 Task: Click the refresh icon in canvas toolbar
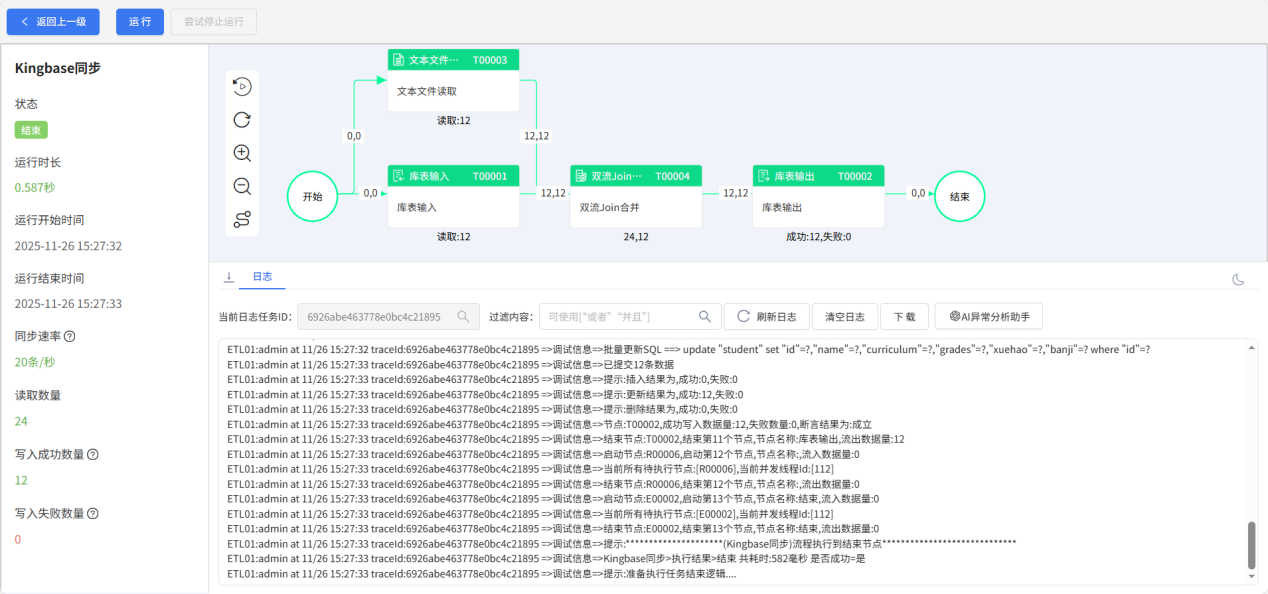click(241, 120)
